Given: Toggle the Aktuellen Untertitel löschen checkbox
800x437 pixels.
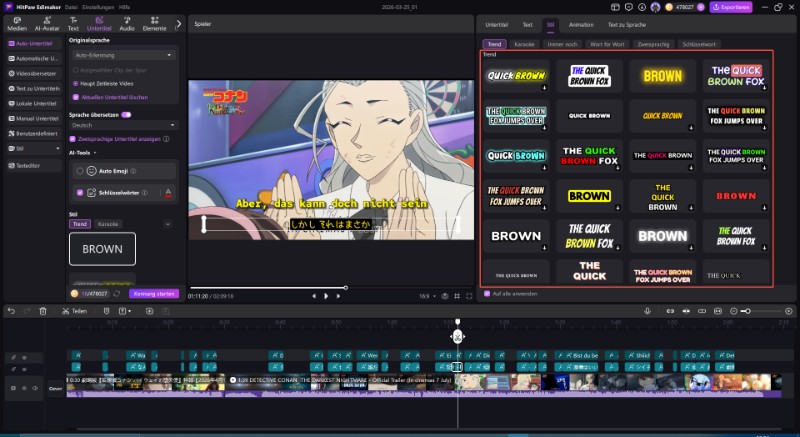Looking at the screenshot, I should [76, 97].
